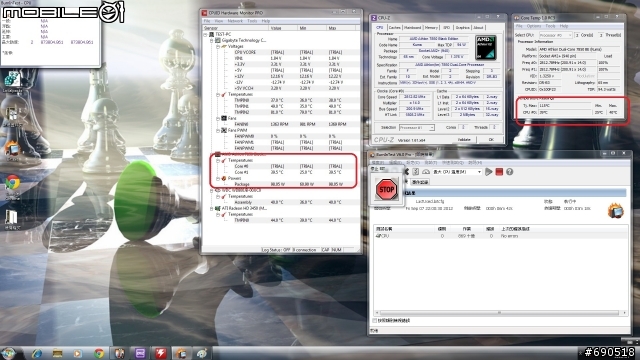Click AMD Athlon logo in CPU-Z
This screenshot has width=640, height=360.
[x=486, y=47]
